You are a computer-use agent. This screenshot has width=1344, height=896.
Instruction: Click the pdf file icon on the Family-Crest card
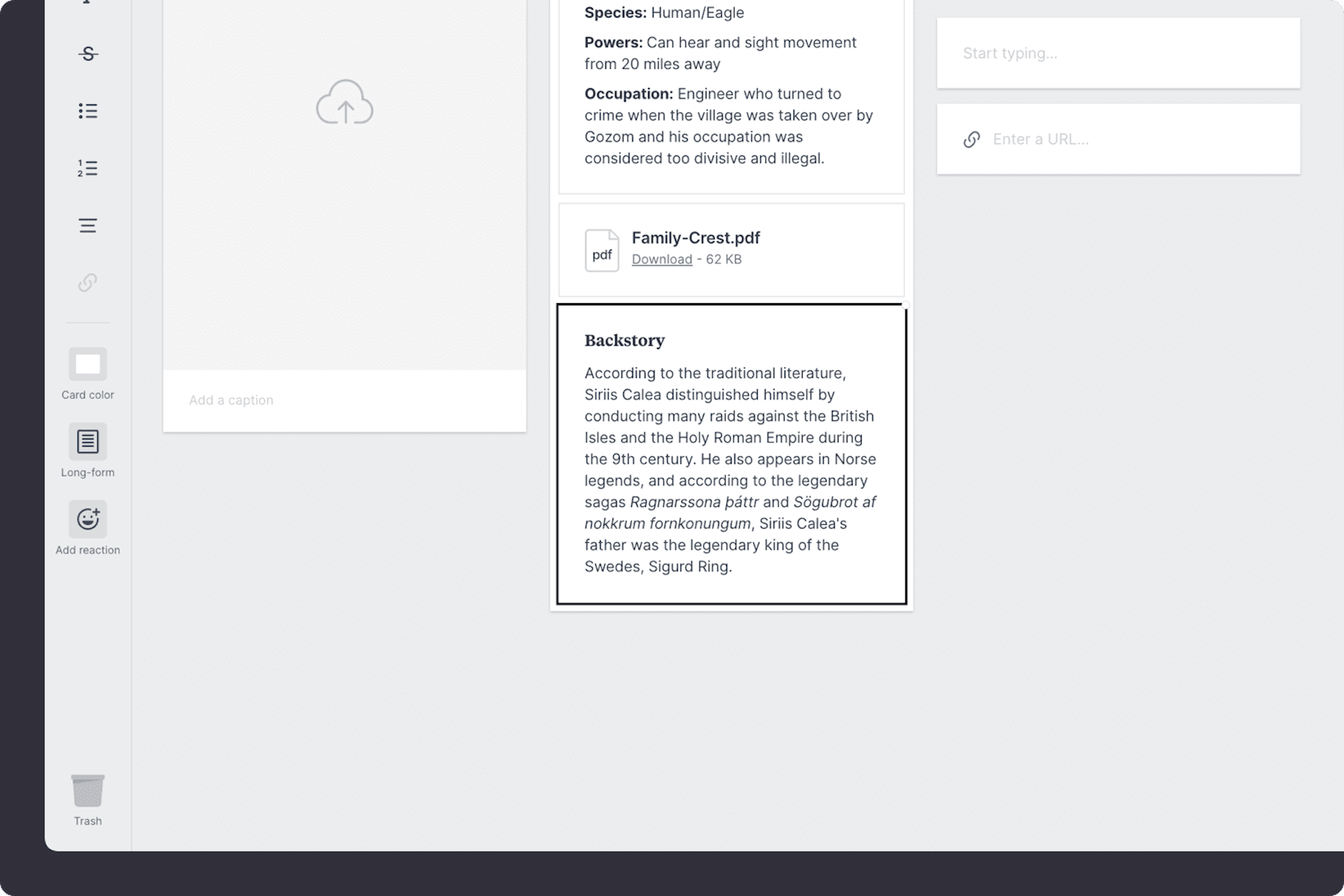tap(601, 250)
